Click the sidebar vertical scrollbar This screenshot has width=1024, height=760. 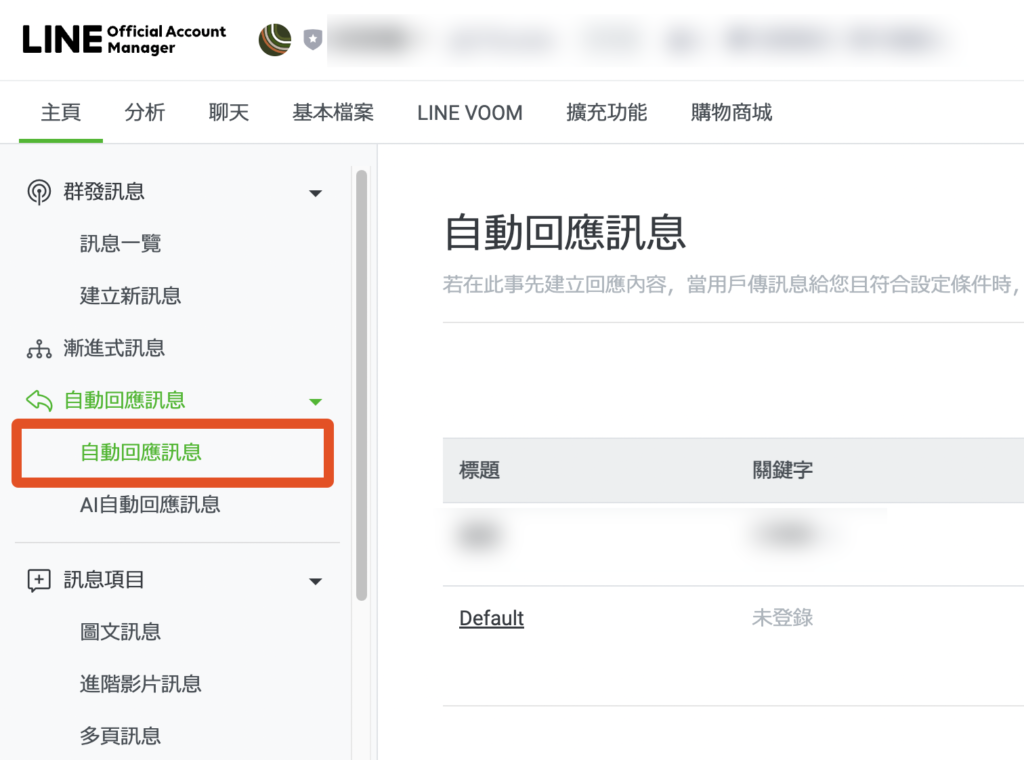click(361, 385)
